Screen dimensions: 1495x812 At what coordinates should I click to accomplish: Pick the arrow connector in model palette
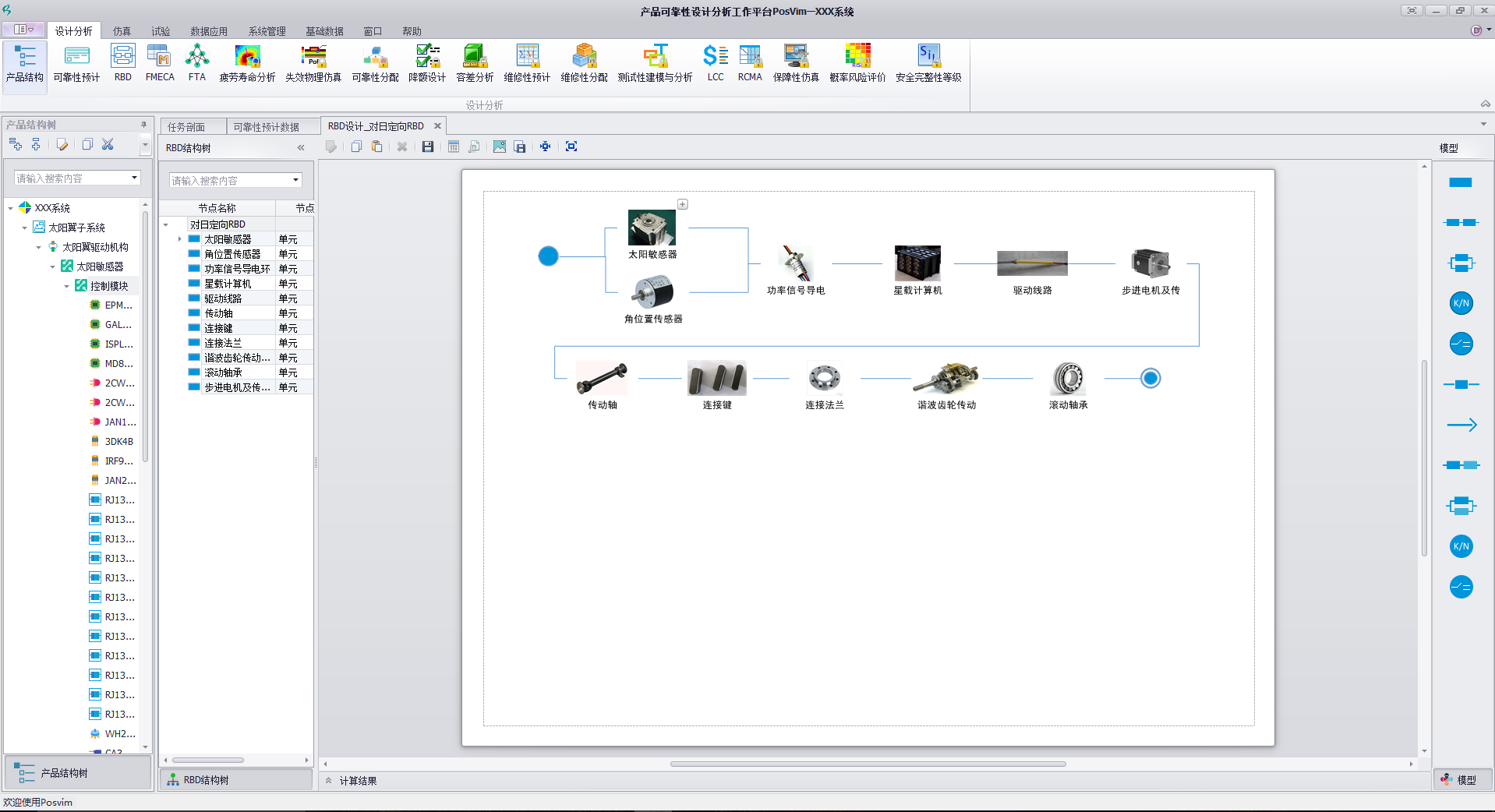pos(1461,425)
